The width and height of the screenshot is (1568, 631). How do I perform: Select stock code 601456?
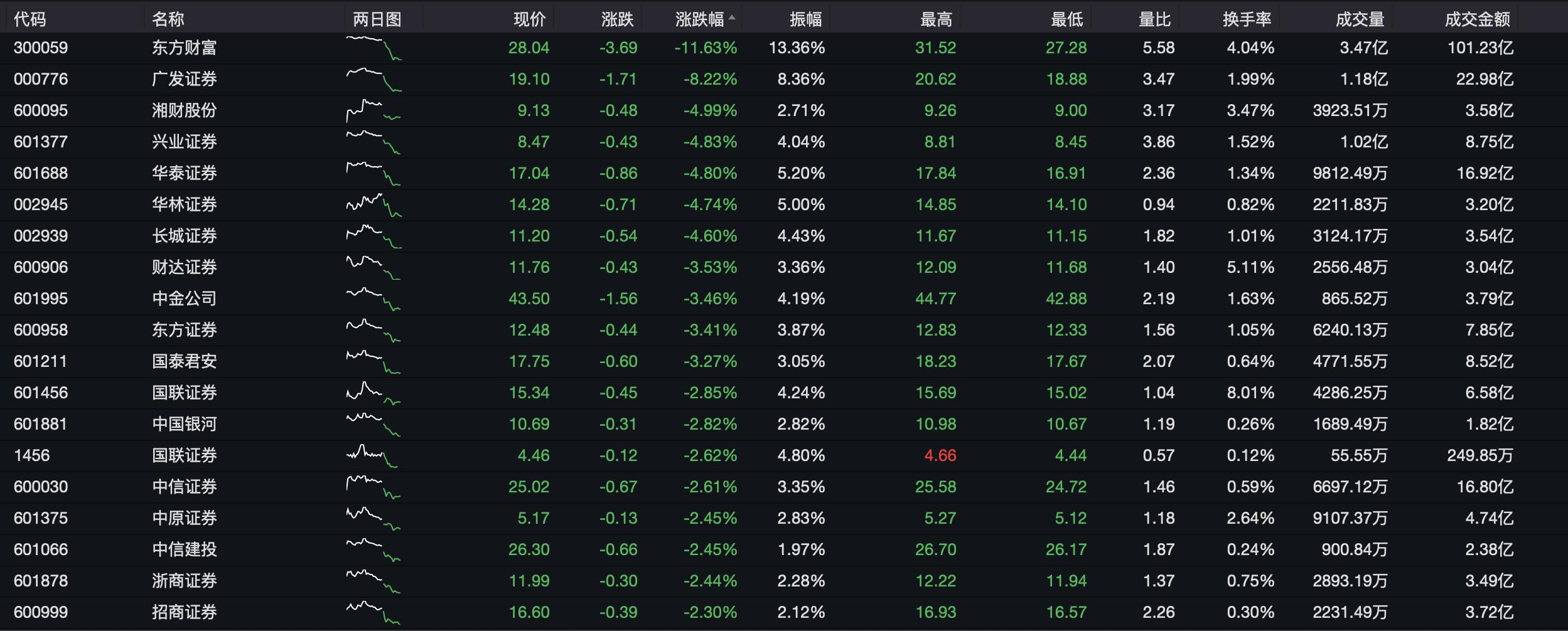pos(41,393)
